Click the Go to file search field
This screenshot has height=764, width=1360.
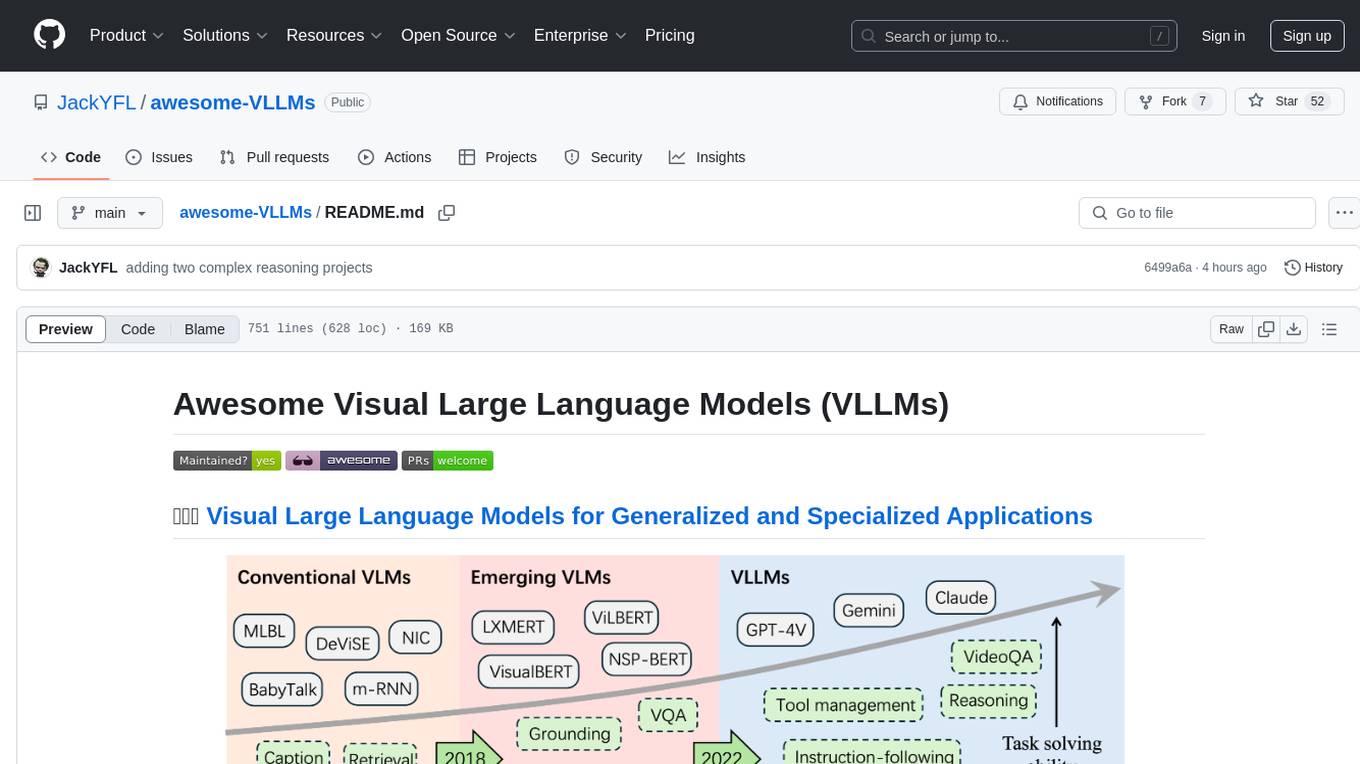coord(1197,213)
